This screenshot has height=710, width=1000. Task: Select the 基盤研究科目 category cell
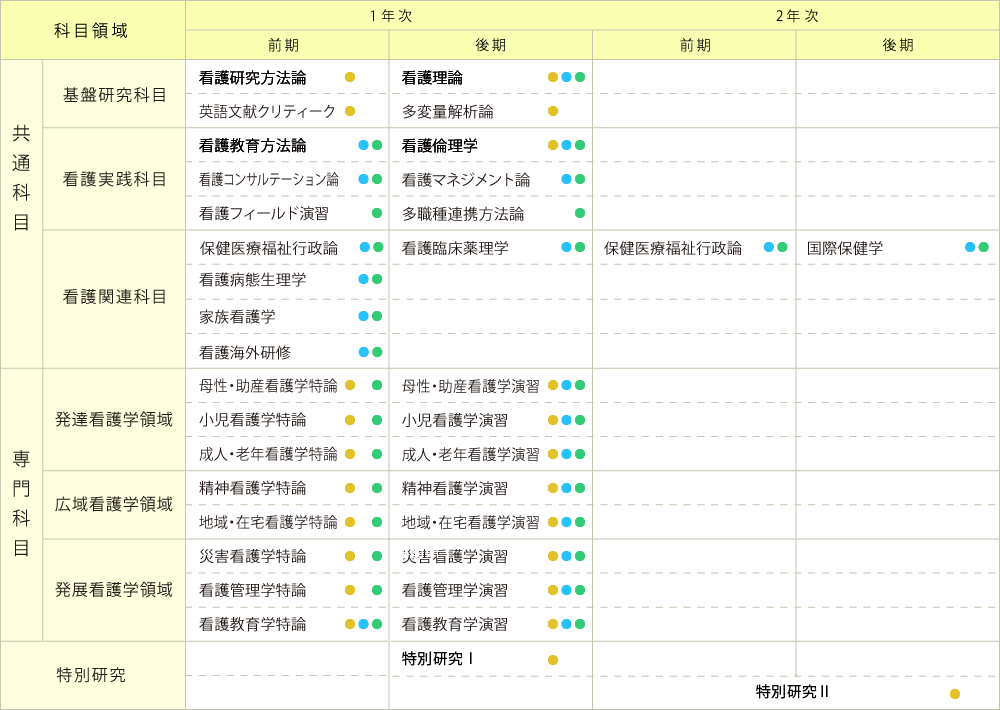[x=114, y=94]
